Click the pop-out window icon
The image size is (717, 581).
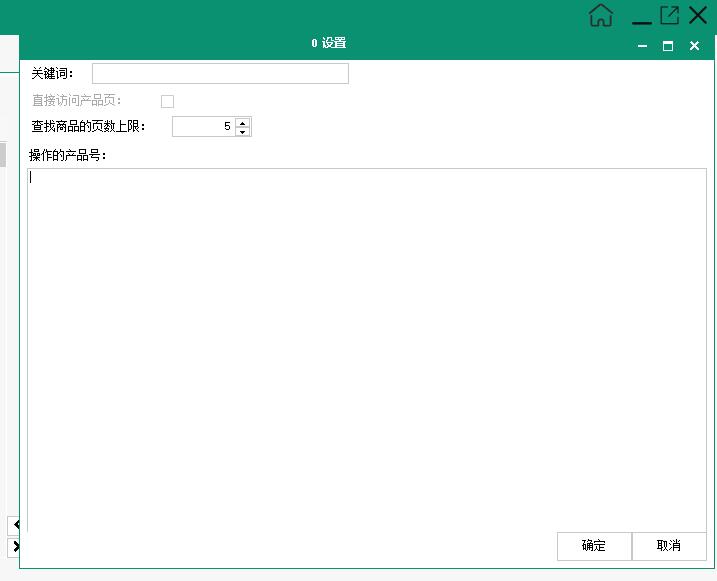(669, 15)
